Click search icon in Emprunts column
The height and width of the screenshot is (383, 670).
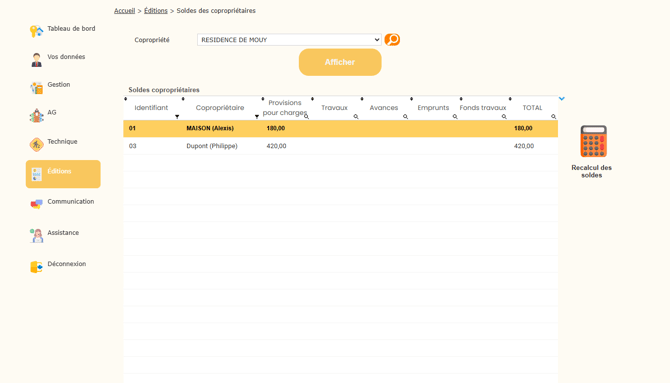click(455, 117)
